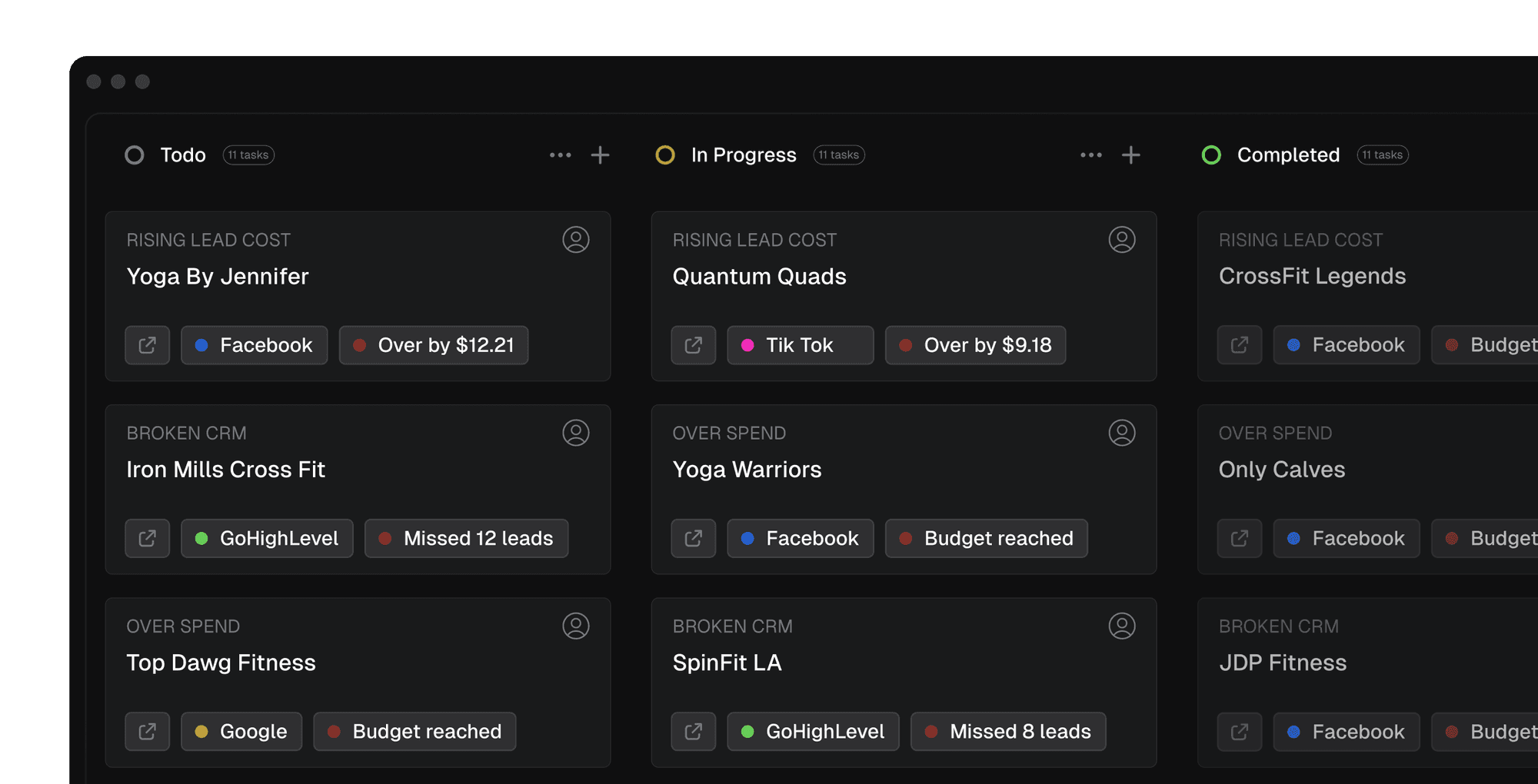Click the Completed column heading
Image resolution: width=1538 pixels, height=784 pixels.
click(1288, 155)
